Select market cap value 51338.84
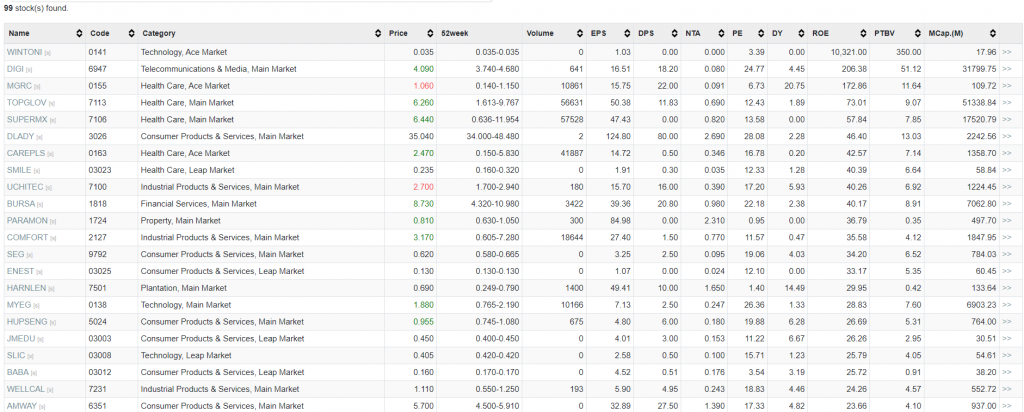The image size is (1024, 412). pos(980,103)
